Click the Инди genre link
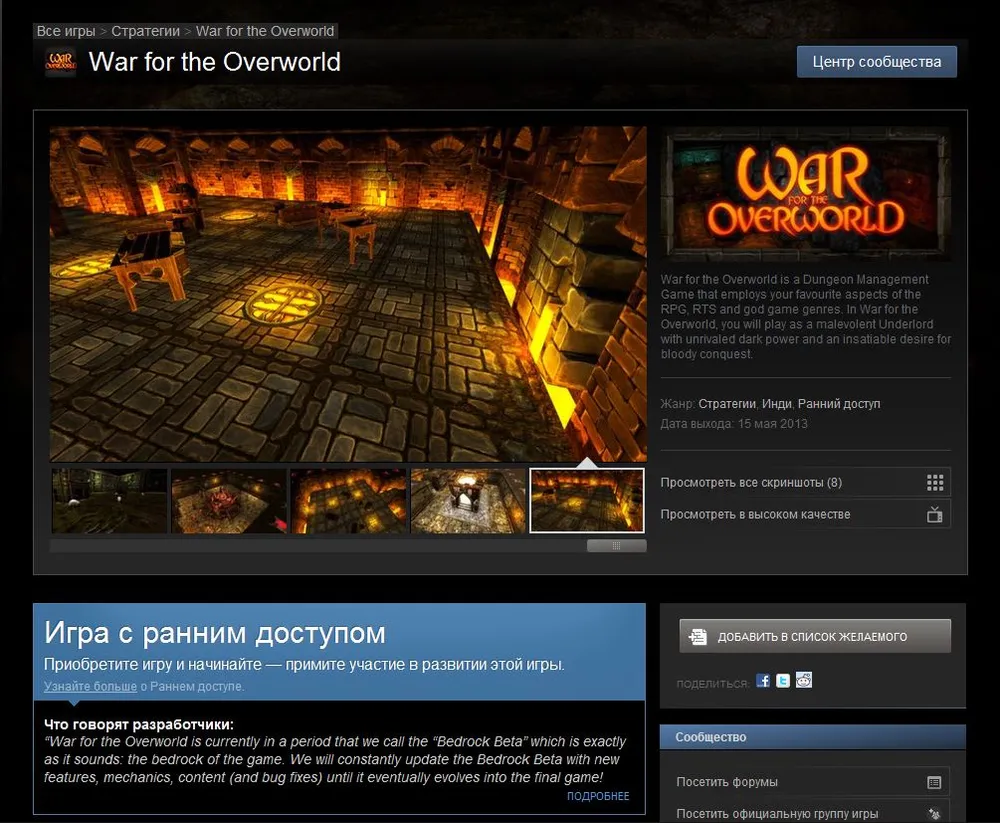This screenshot has width=1000, height=823. tap(777, 404)
